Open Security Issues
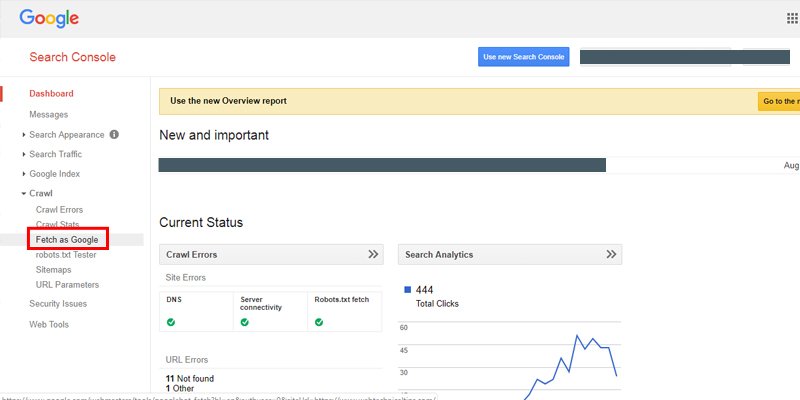 [58, 304]
